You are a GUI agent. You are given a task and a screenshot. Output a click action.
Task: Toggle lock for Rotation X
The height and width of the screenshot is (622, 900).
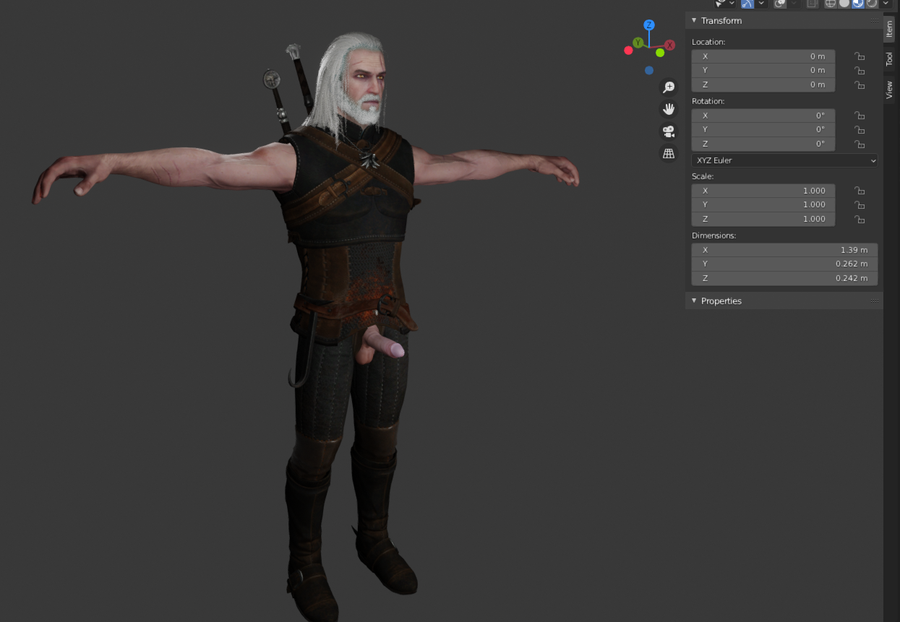[x=859, y=115]
